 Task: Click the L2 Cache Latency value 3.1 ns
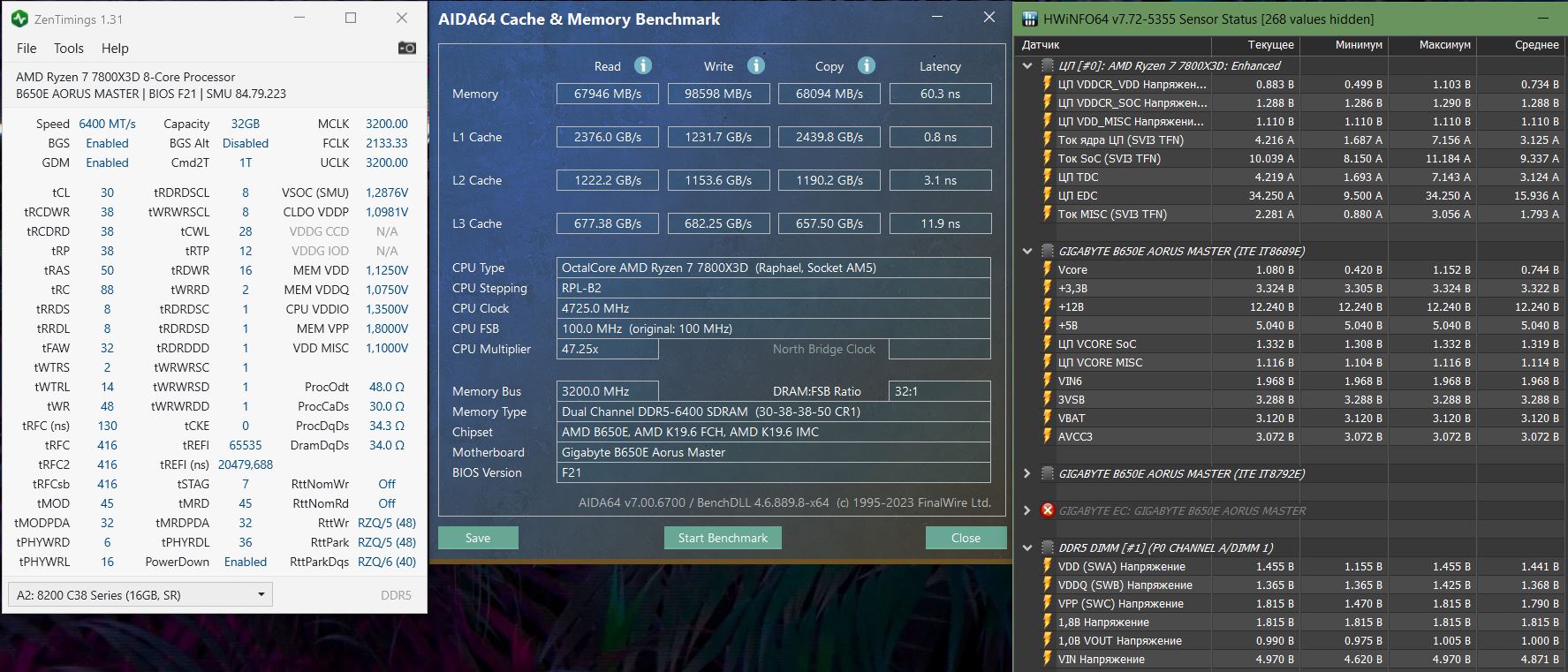pyautogui.click(x=940, y=180)
